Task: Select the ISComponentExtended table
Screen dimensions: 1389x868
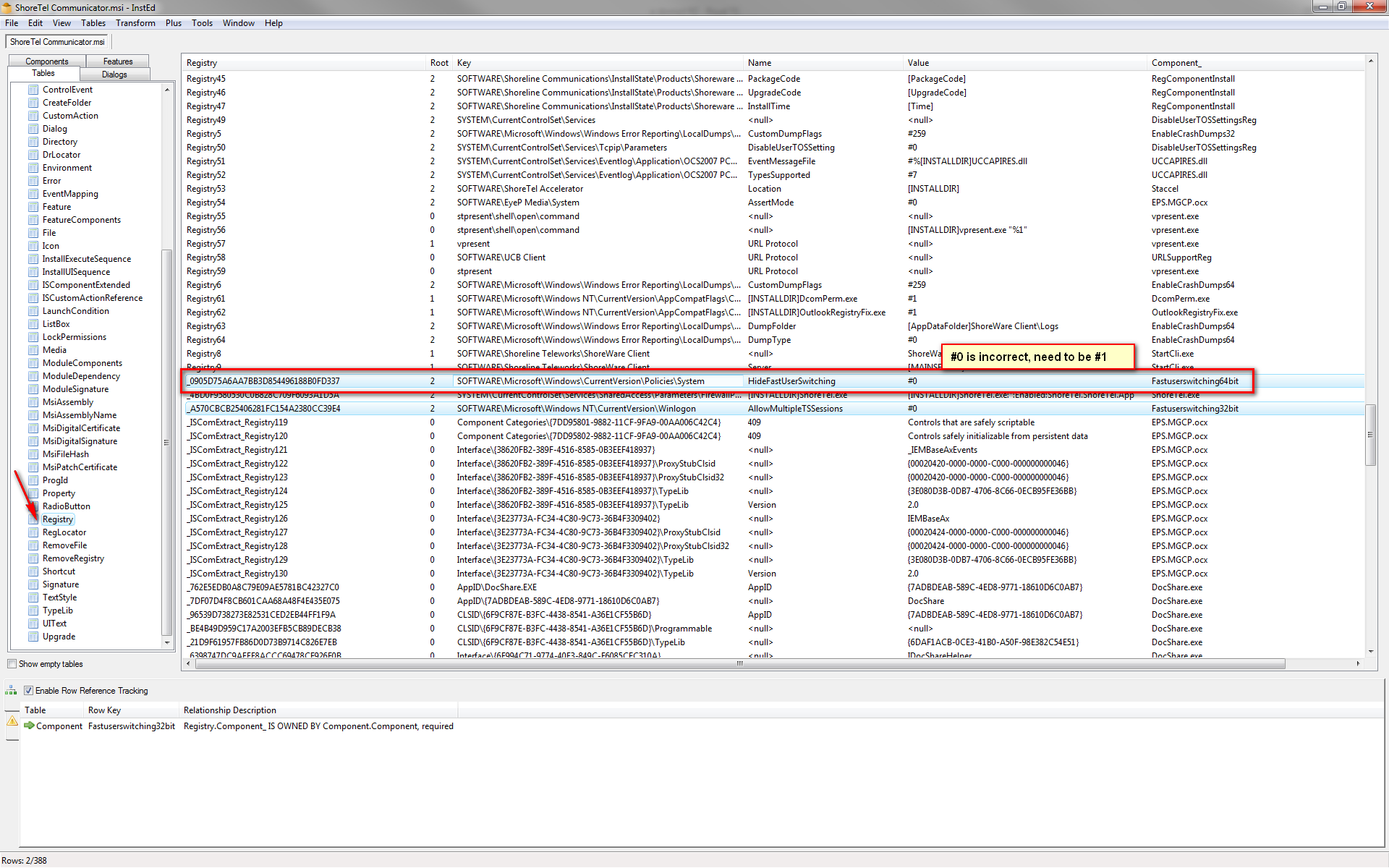Action: coord(86,285)
